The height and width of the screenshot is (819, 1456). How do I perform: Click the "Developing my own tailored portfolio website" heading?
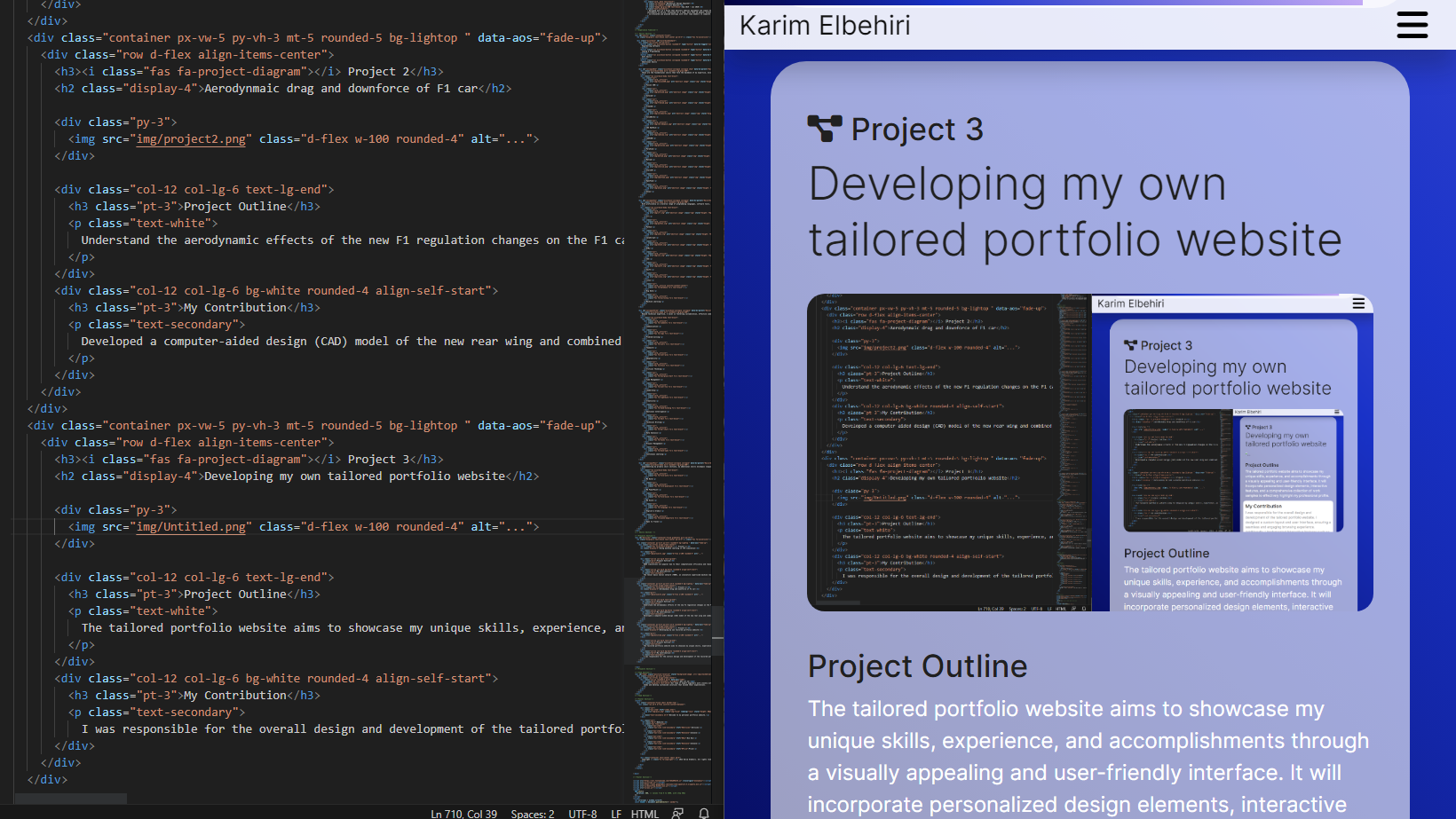1074,212
